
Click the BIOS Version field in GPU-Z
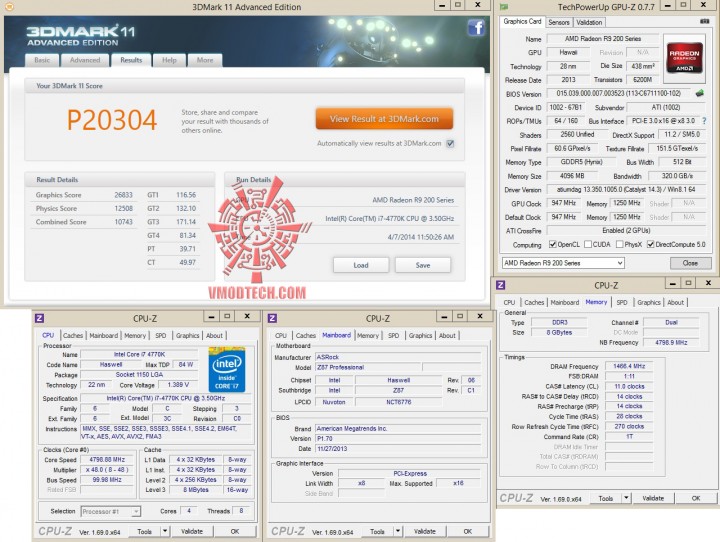pos(619,93)
